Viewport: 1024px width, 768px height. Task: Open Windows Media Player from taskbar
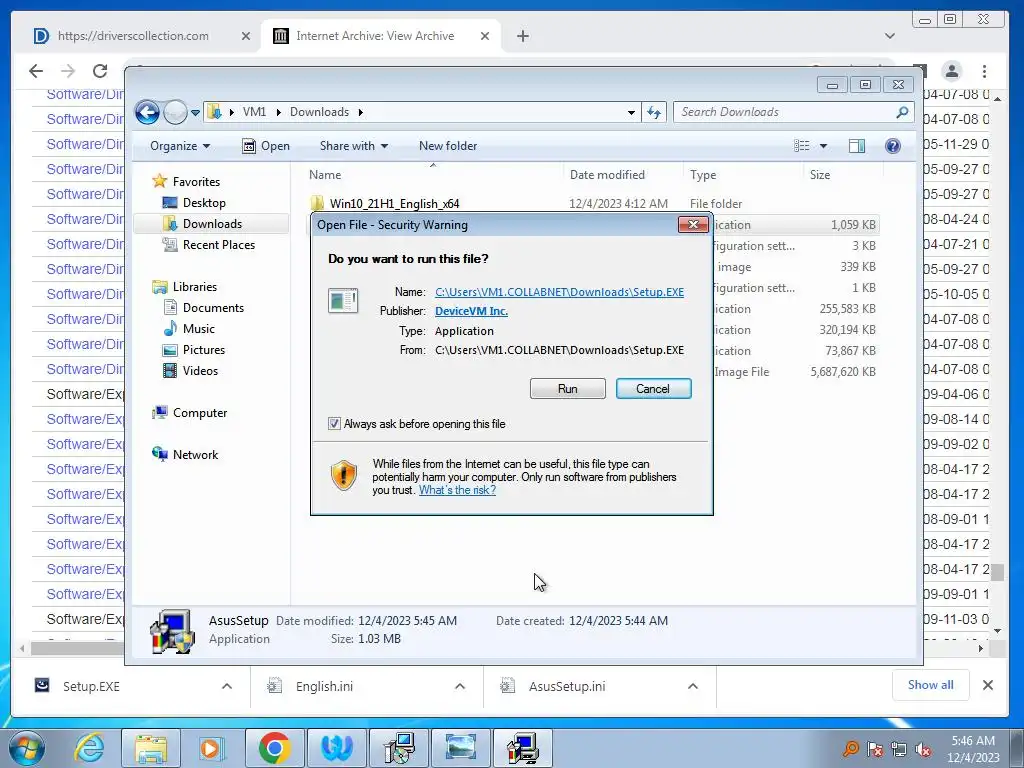click(x=212, y=748)
